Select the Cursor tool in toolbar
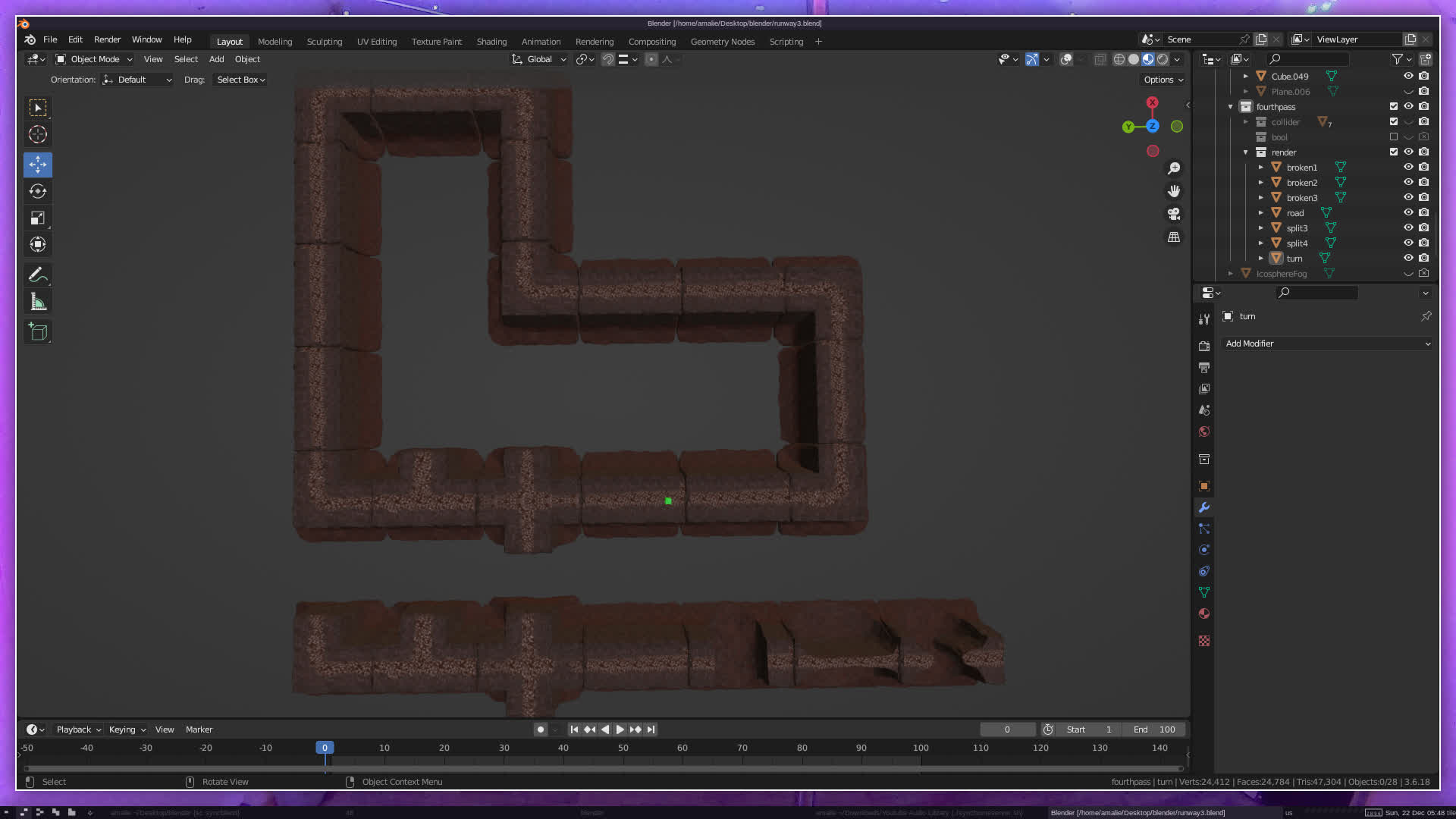 tap(37, 135)
